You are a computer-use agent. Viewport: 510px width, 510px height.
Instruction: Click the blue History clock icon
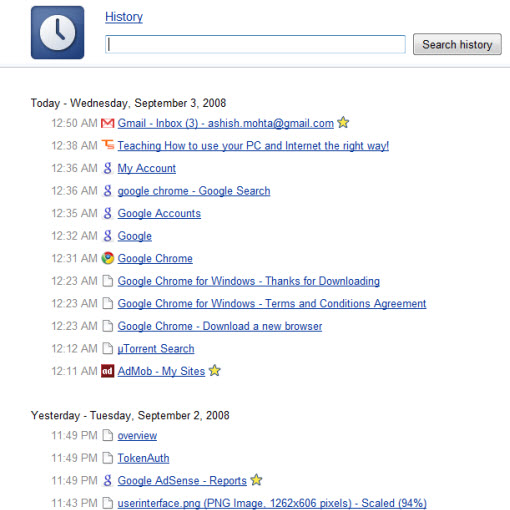tap(57, 32)
